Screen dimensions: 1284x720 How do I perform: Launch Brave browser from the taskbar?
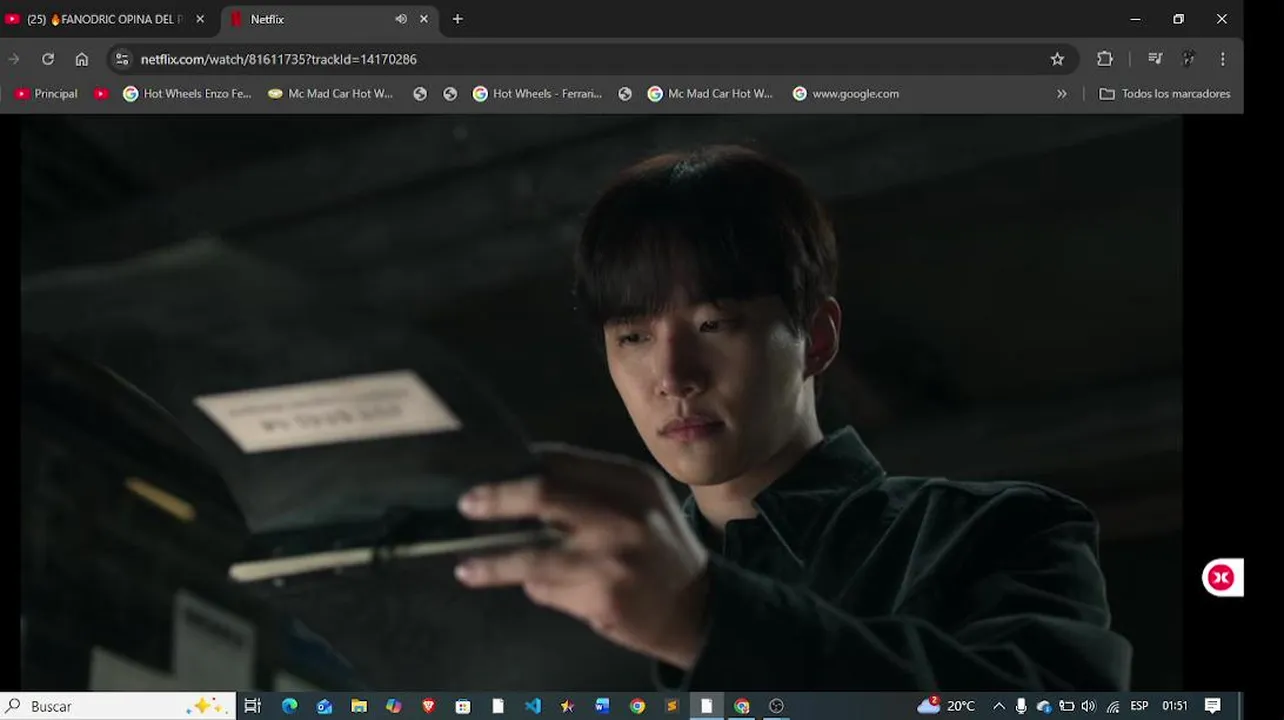[x=429, y=706]
